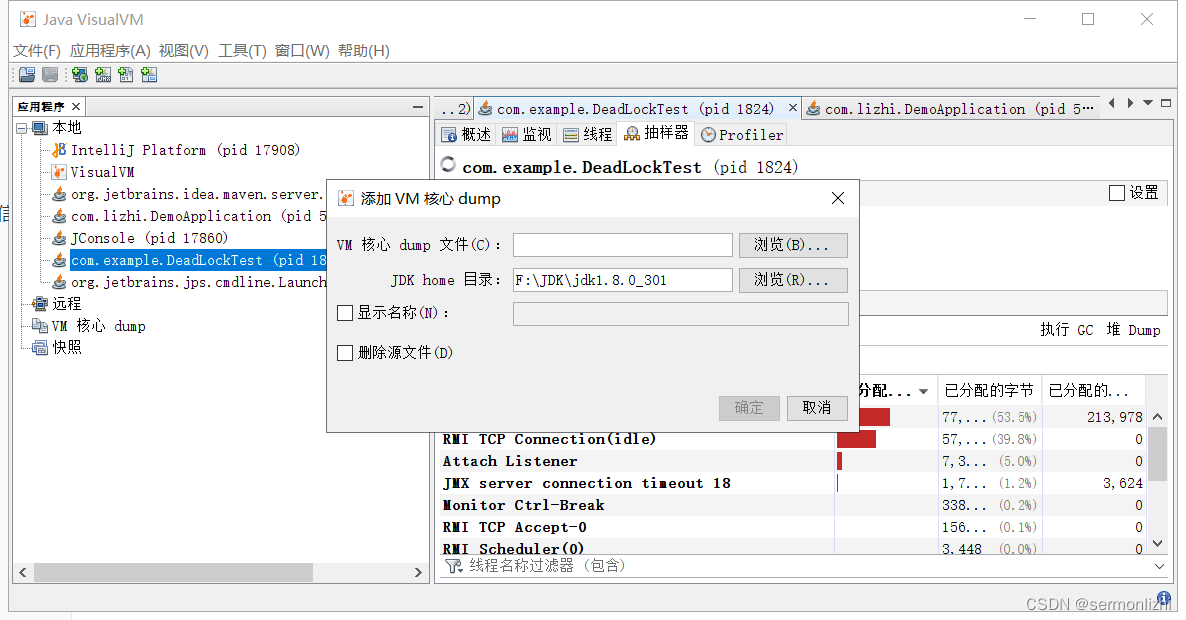Image resolution: width=1186 pixels, height=620 pixels.
Task: Click the thread table scroll down arrow
Action: tap(1157, 543)
